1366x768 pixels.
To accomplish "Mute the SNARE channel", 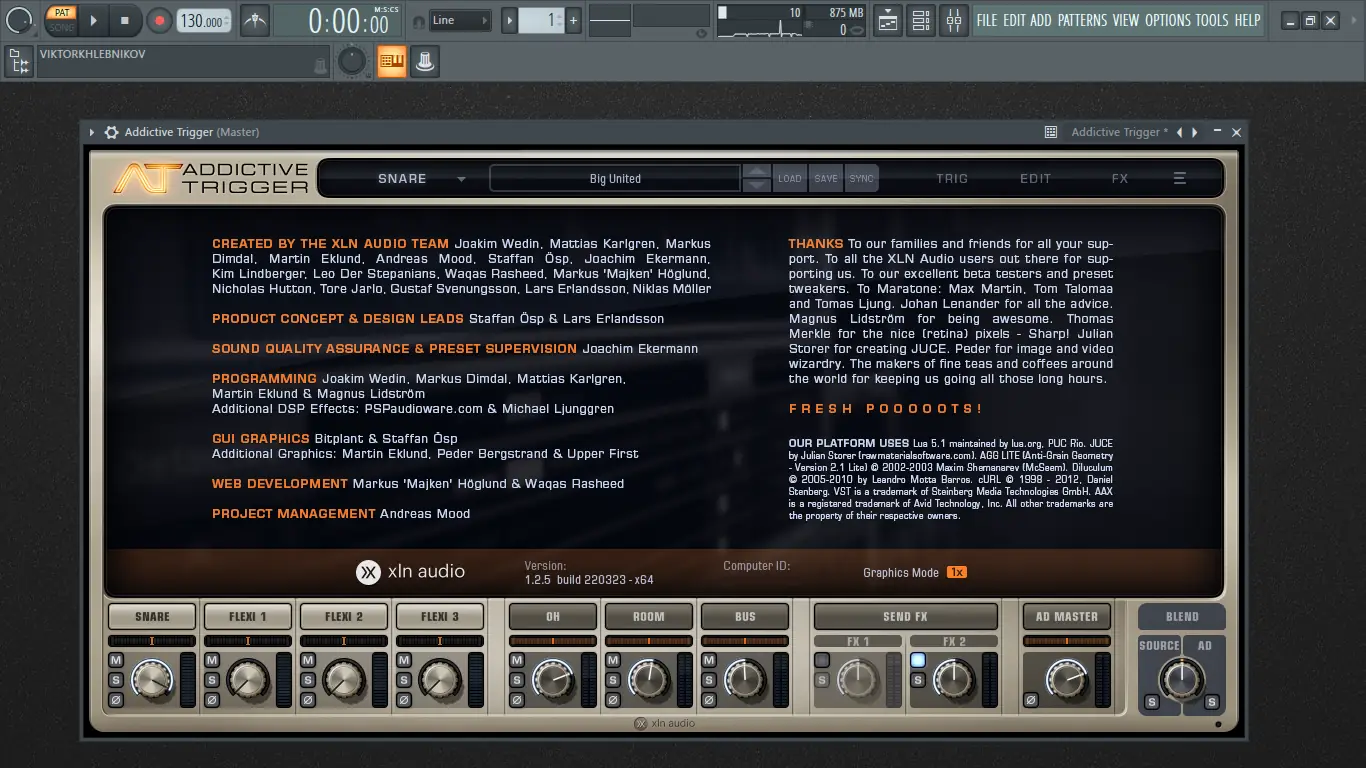I will click(116, 660).
